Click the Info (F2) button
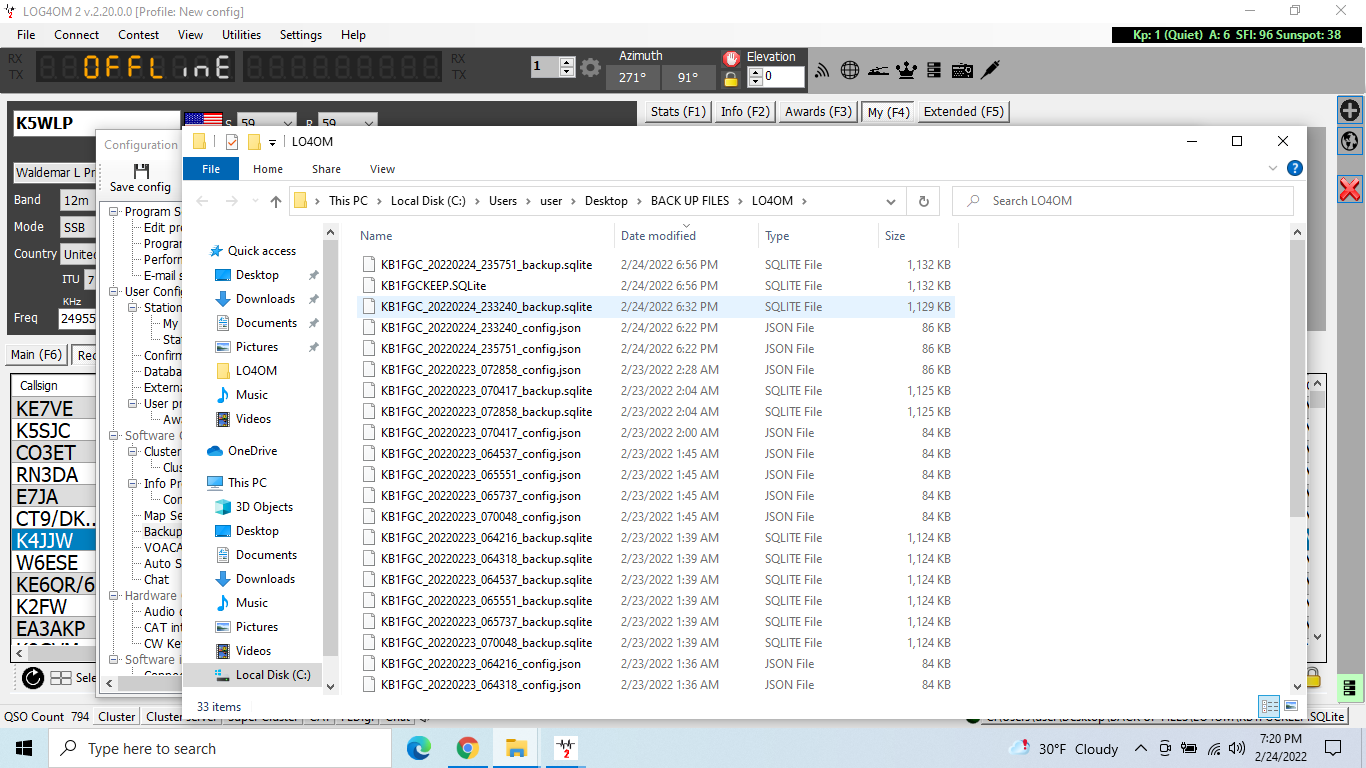The image size is (1366, 768). [x=745, y=112]
